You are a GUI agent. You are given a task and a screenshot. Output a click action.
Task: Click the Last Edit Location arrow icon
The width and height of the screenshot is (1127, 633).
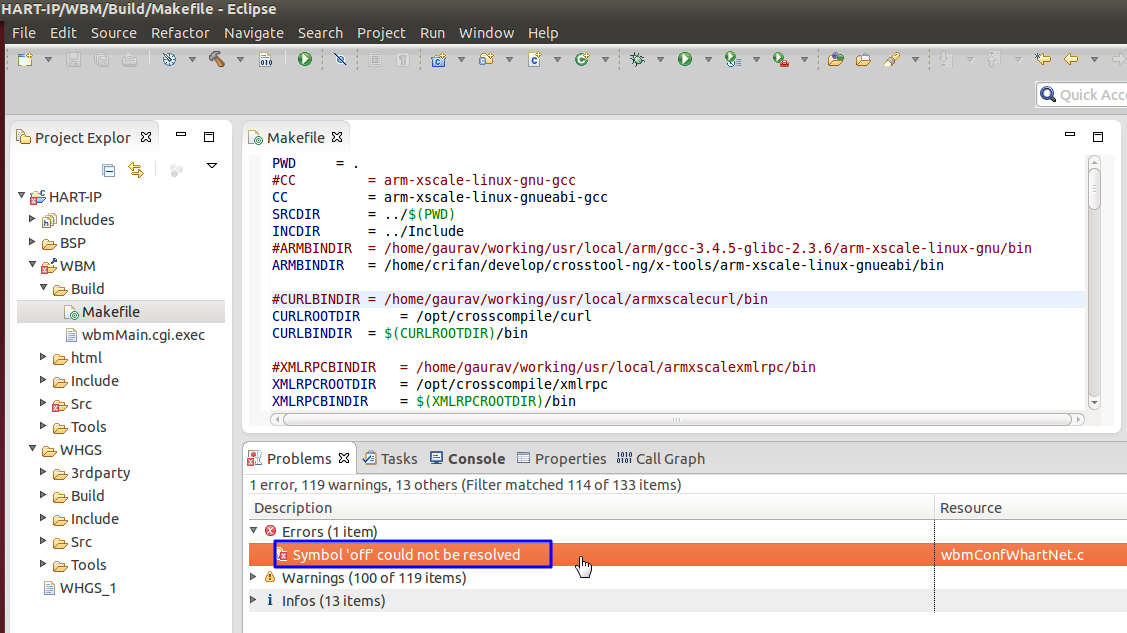pyautogui.click(x=1044, y=60)
